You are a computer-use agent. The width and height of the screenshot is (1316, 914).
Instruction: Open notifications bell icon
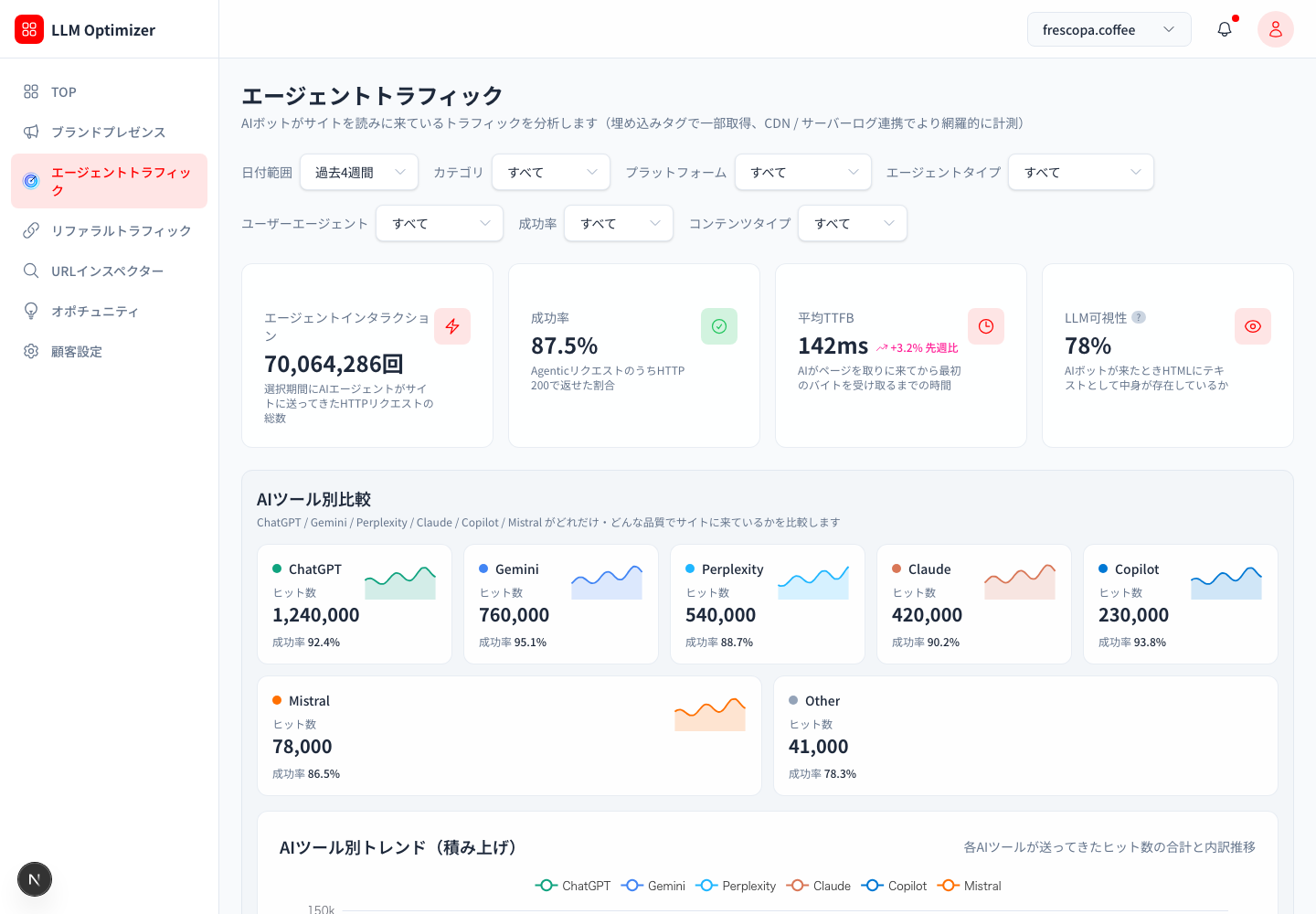1225,29
